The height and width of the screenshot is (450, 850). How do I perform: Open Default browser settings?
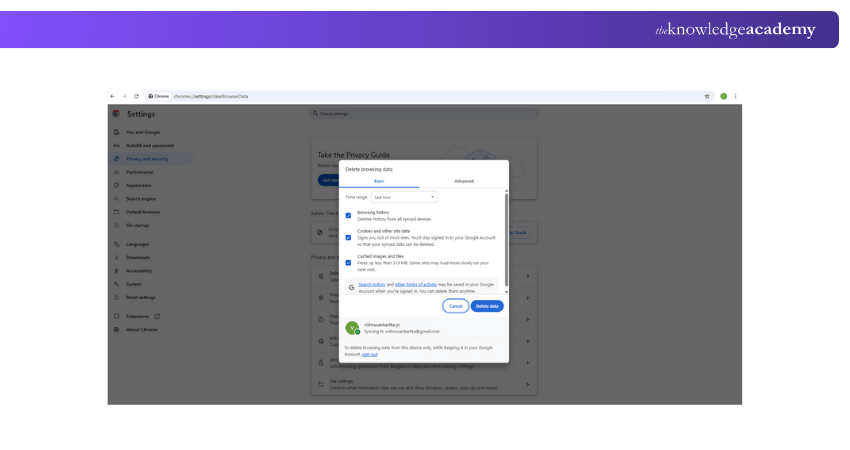[143, 212]
